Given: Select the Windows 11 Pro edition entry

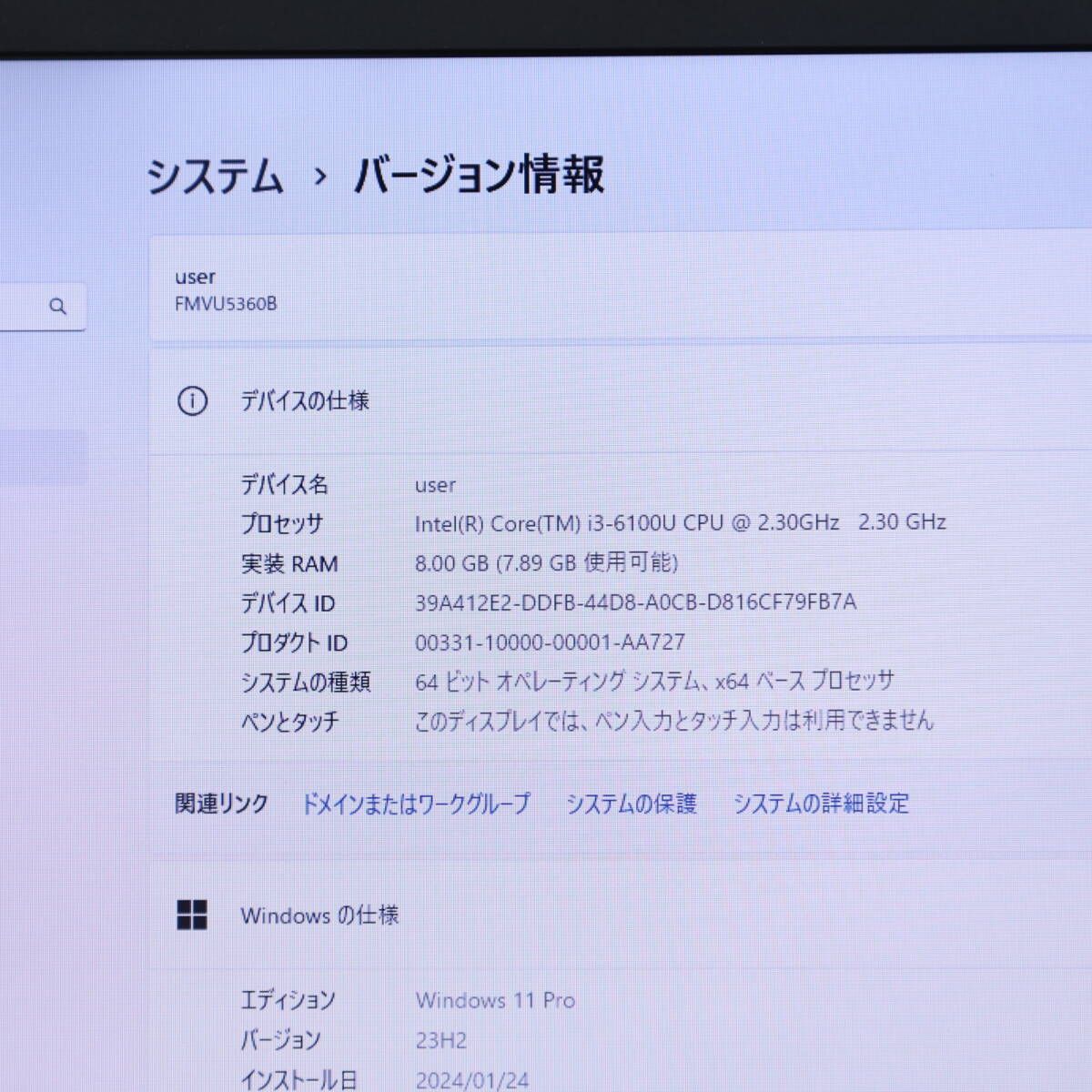Looking at the screenshot, I should click(495, 1000).
